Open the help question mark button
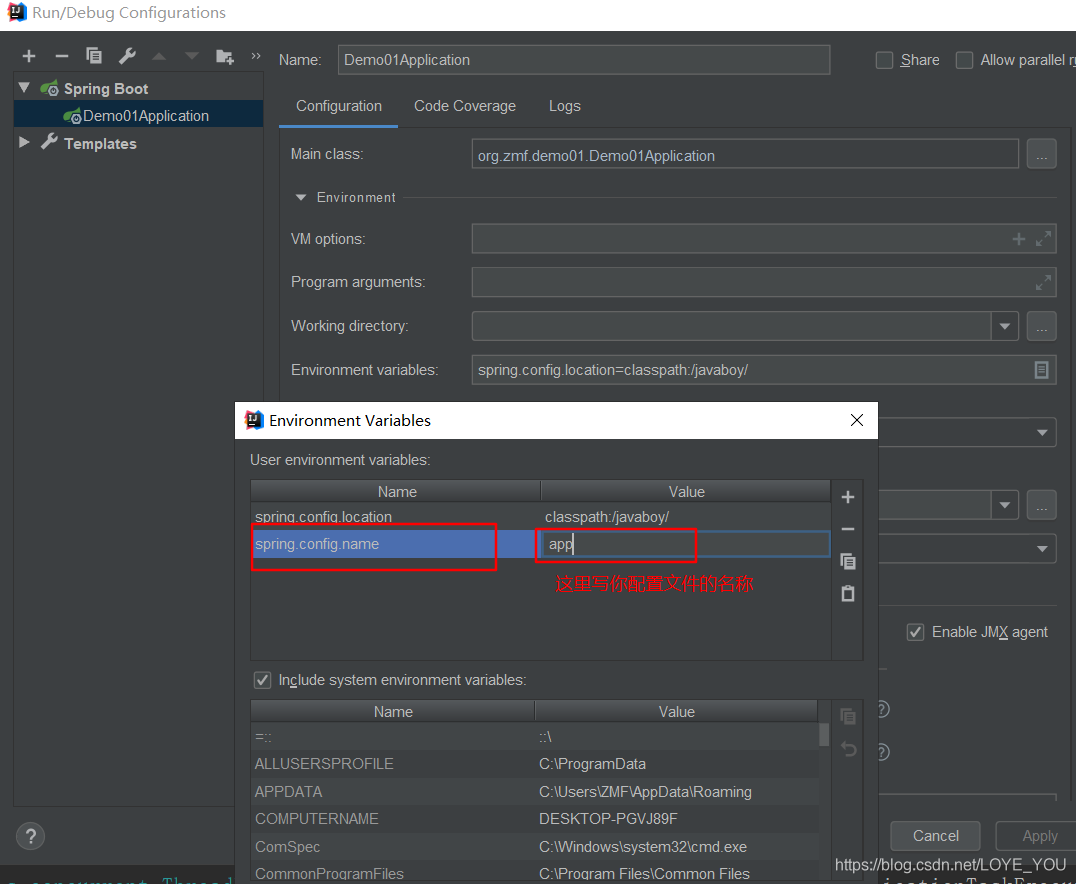The width and height of the screenshot is (1076, 884). [30, 836]
